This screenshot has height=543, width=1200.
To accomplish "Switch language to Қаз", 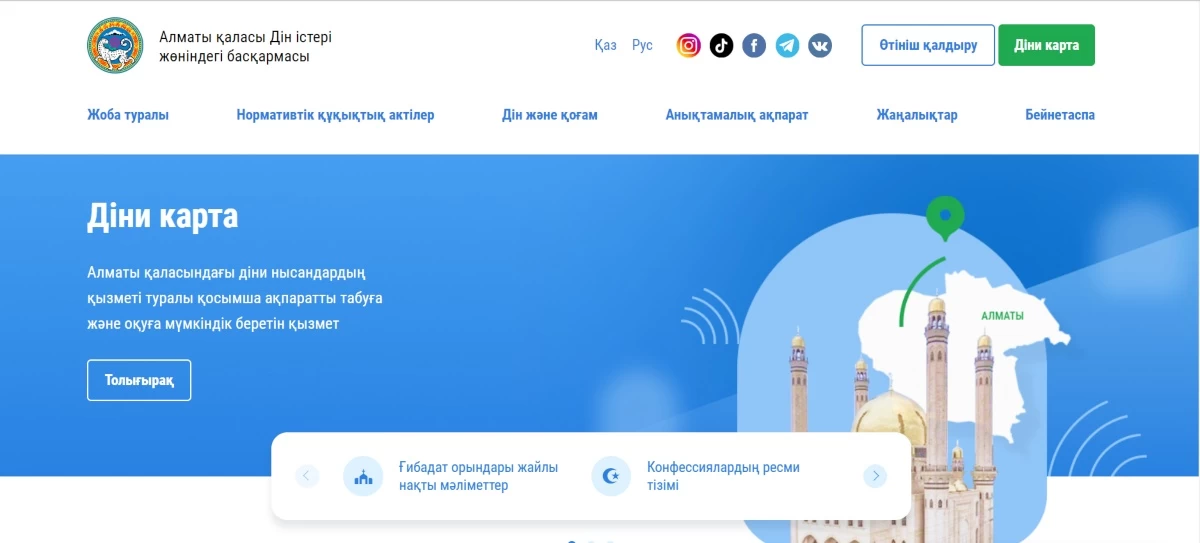I will [605, 45].
